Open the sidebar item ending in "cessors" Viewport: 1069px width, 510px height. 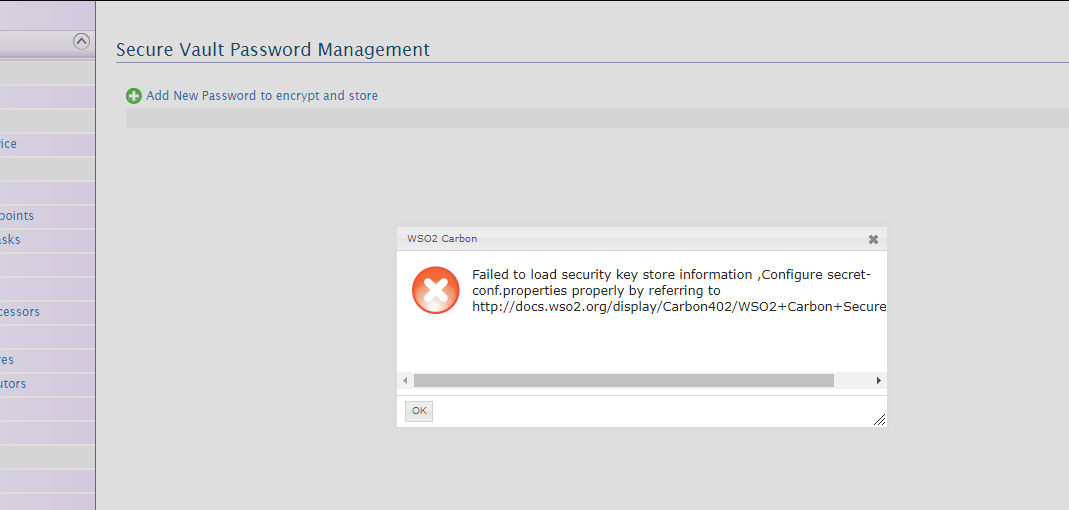click(20, 312)
